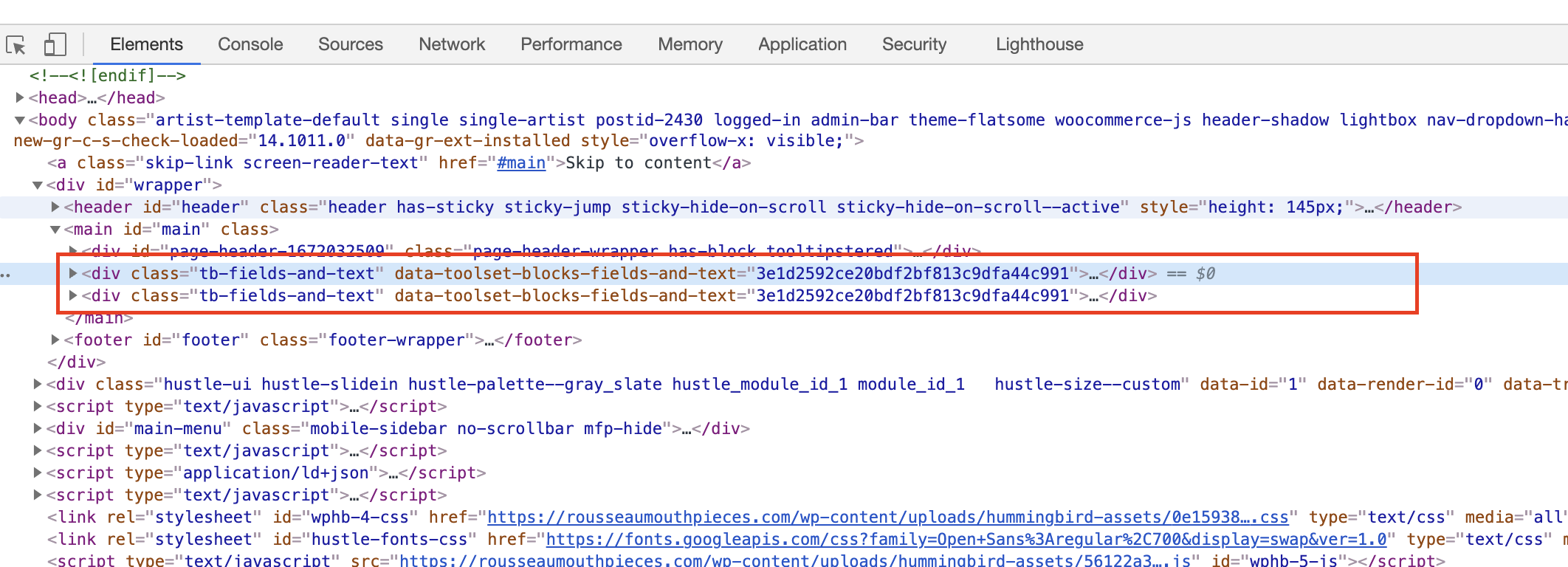1568x567 pixels.
Task: Expand the div id main-menu node
Action: pos(37,428)
